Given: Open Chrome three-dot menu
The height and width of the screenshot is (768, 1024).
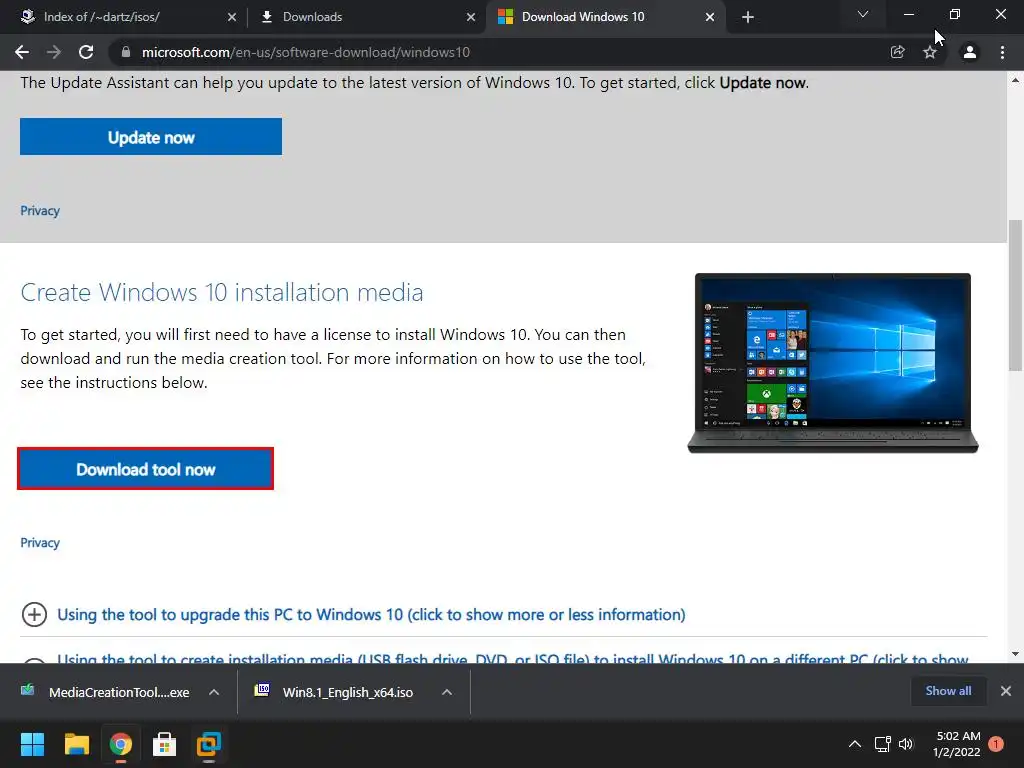Looking at the screenshot, I should pyautogui.click(x=1002, y=52).
